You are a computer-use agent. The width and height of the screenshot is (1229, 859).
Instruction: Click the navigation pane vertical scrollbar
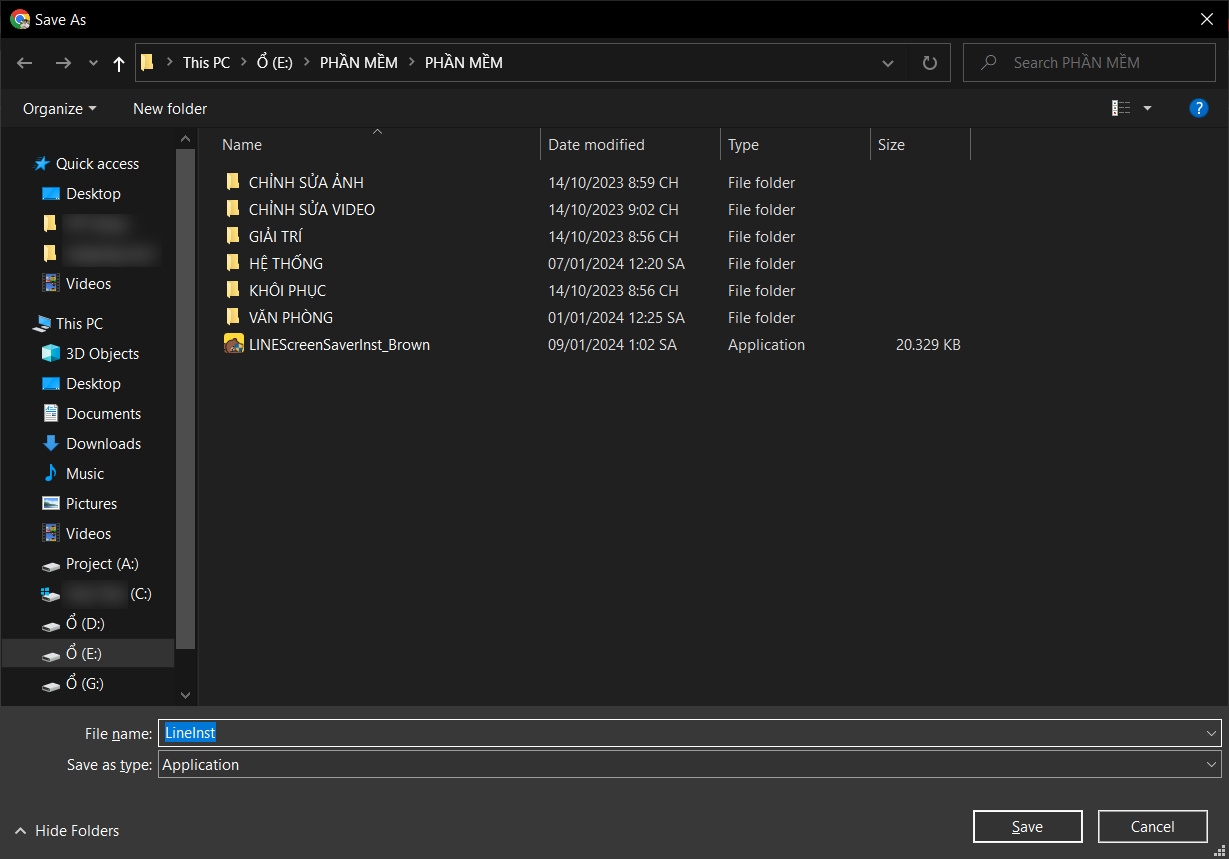point(185,398)
